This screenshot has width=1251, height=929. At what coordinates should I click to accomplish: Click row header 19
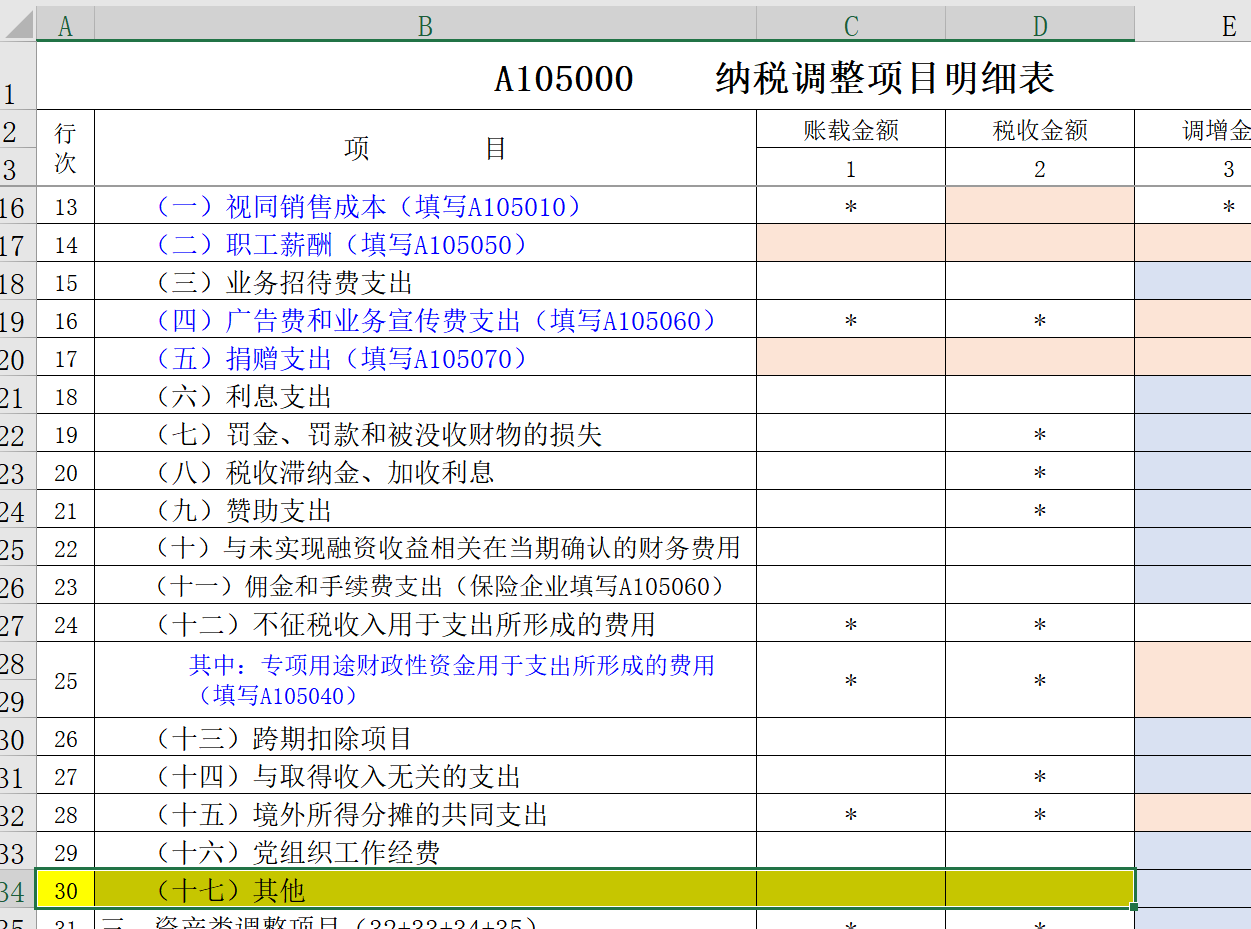[x=16, y=321]
